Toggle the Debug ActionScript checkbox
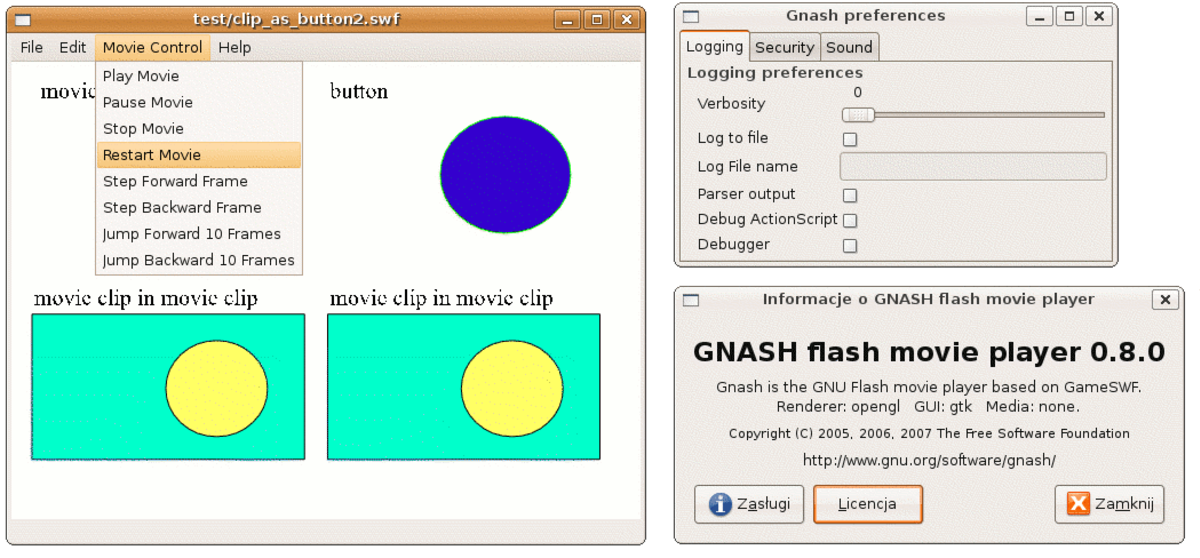This screenshot has width=1200, height=558. click(x=850, y=220)
